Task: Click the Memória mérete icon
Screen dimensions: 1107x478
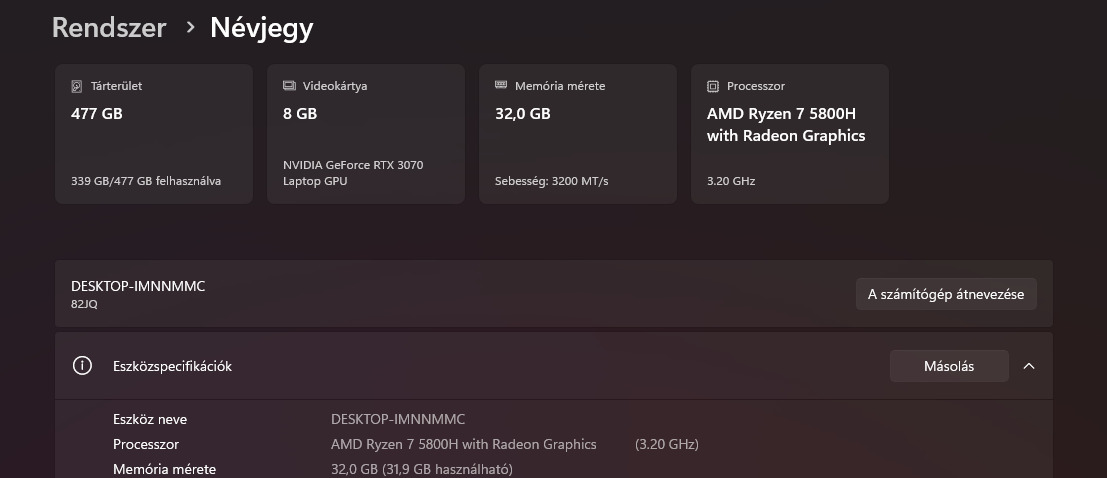Action: 501,87
